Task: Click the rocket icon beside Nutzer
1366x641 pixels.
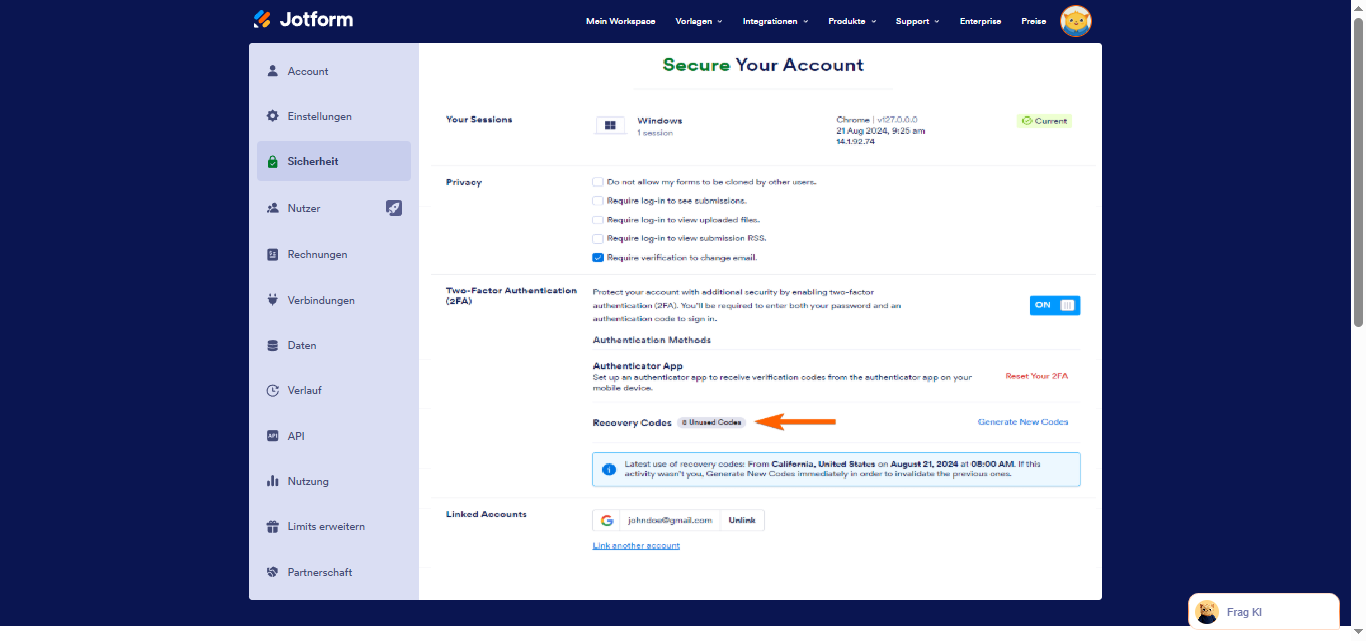Action: point(394,208)
